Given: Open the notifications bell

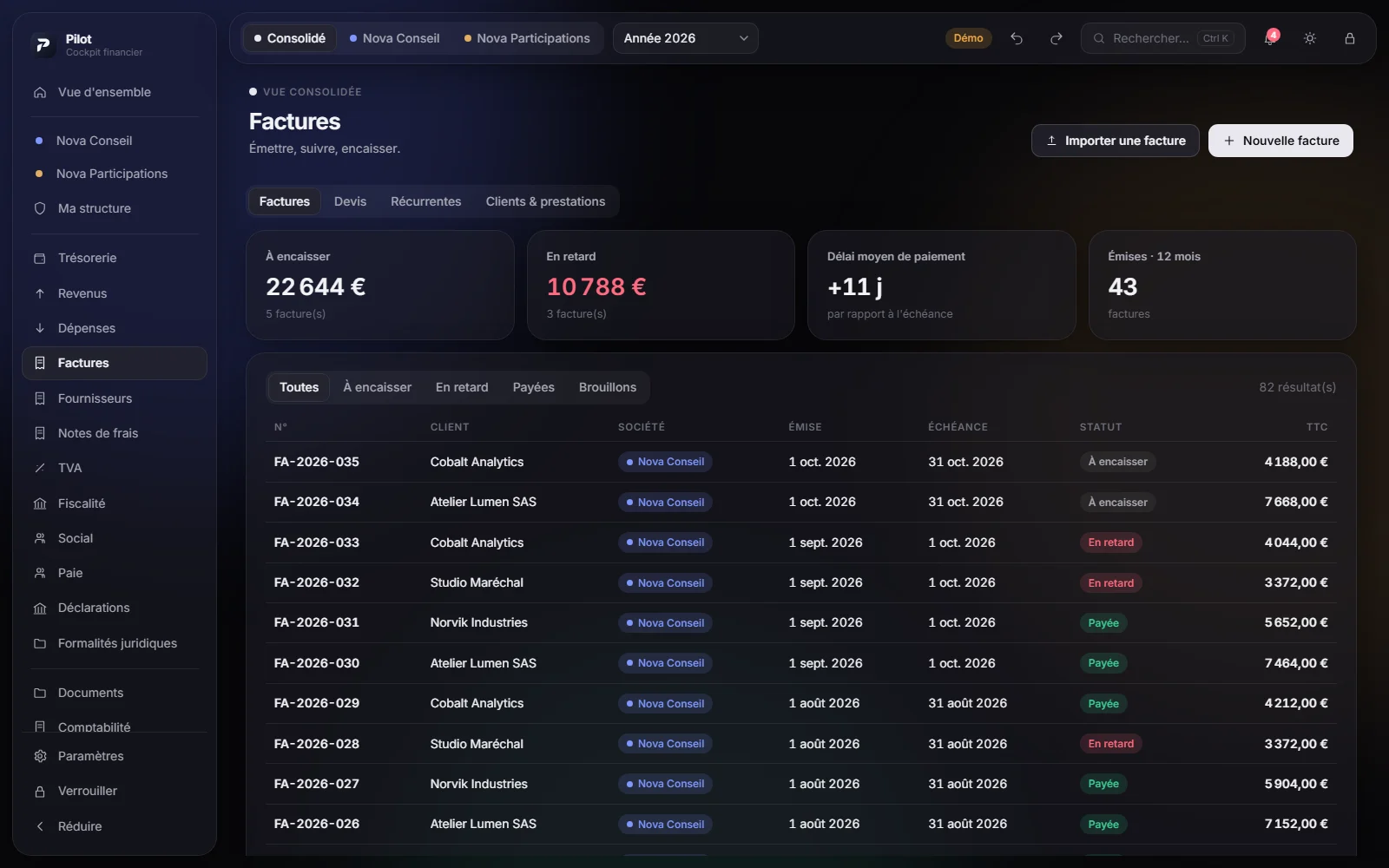Looking at the screenshot, I should [x=1270, y=38].
